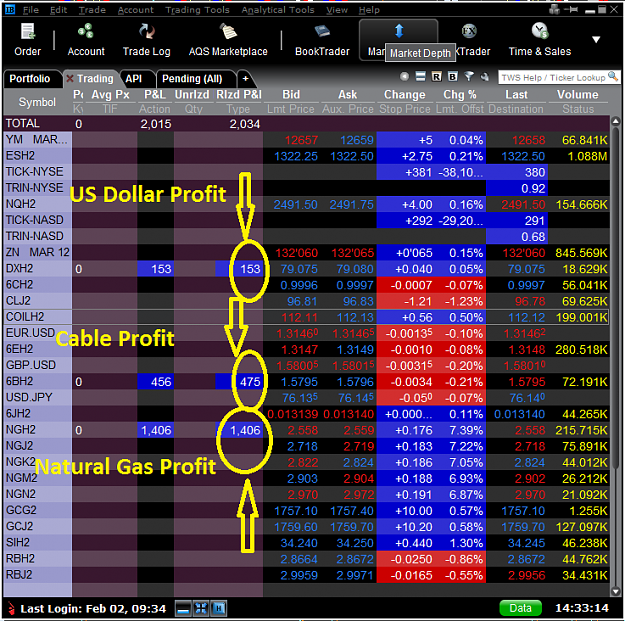
Task: Open the Account menu
Action: pyautogui.click(x=136, y=10)
